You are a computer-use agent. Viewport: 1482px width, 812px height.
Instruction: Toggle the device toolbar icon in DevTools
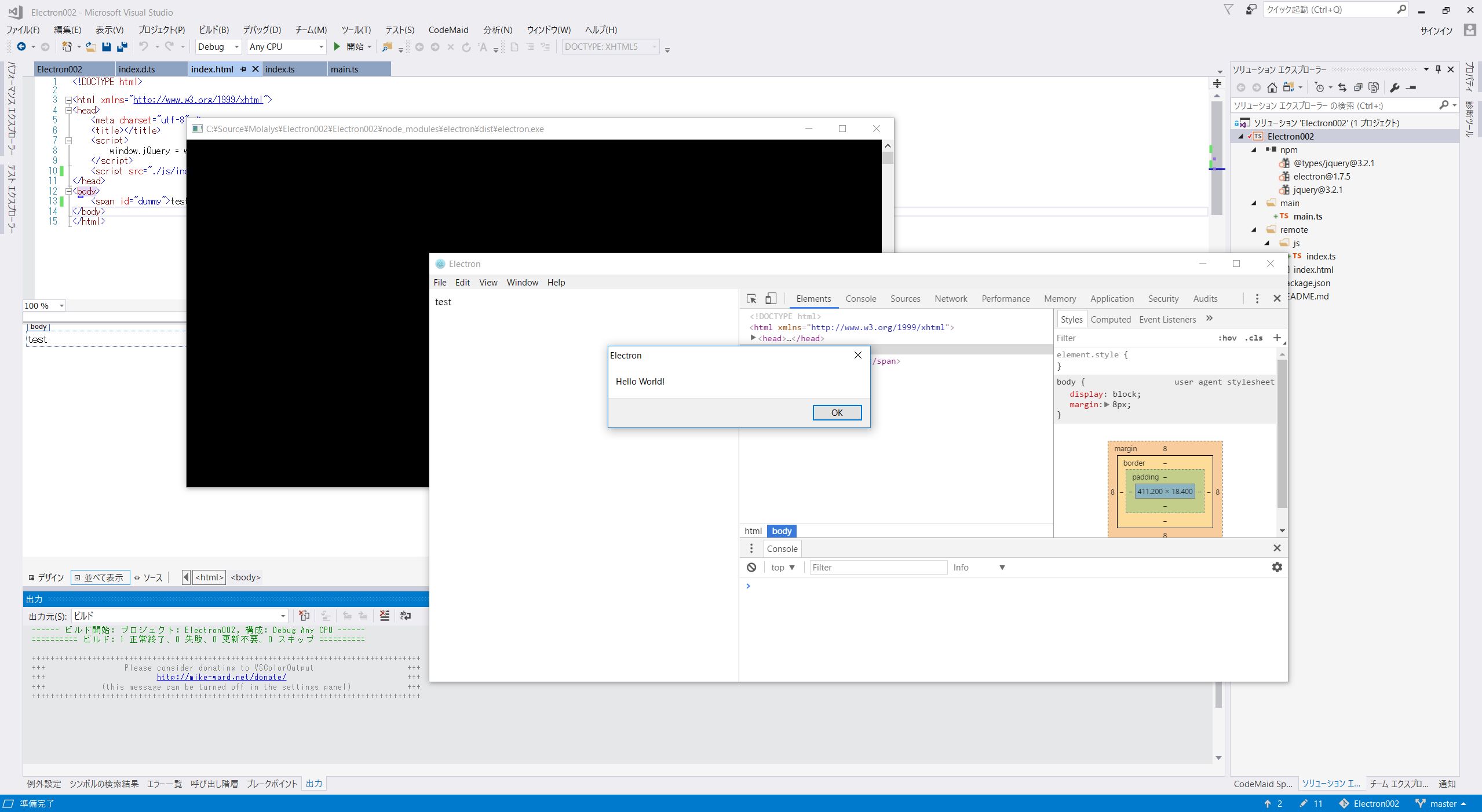coord(771,299)
